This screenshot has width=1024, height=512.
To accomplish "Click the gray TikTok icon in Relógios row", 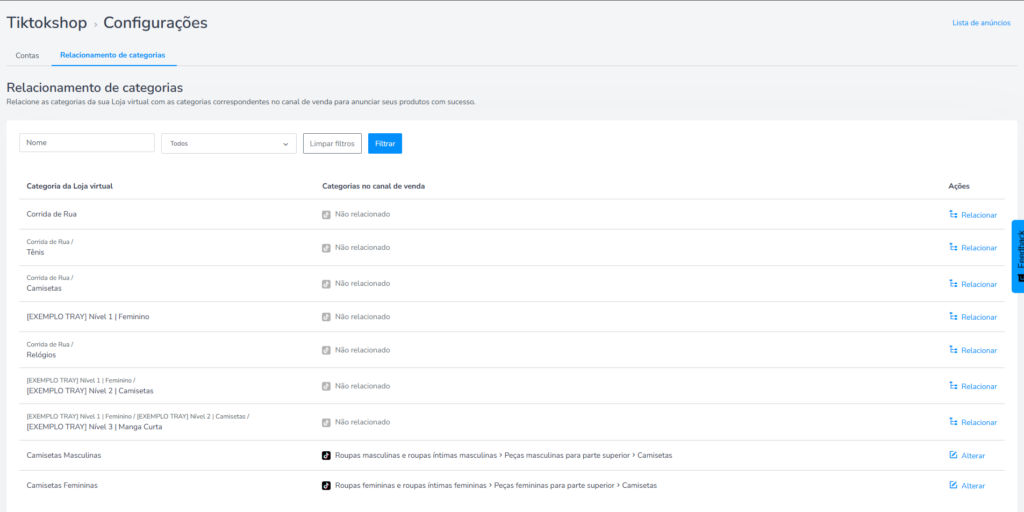I will (x=326, y=350).
